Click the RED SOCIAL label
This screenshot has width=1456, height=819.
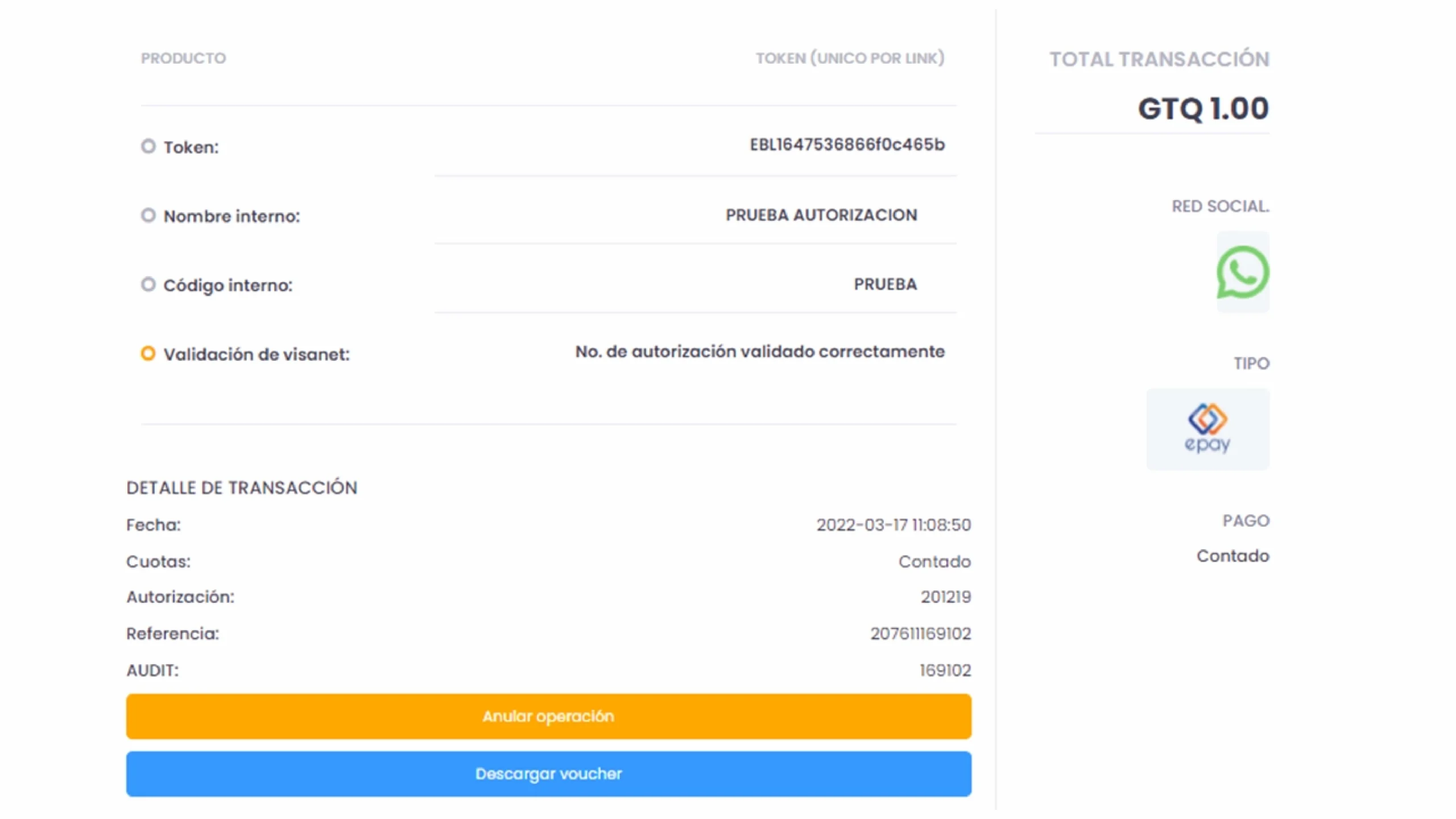(1221, 206)
